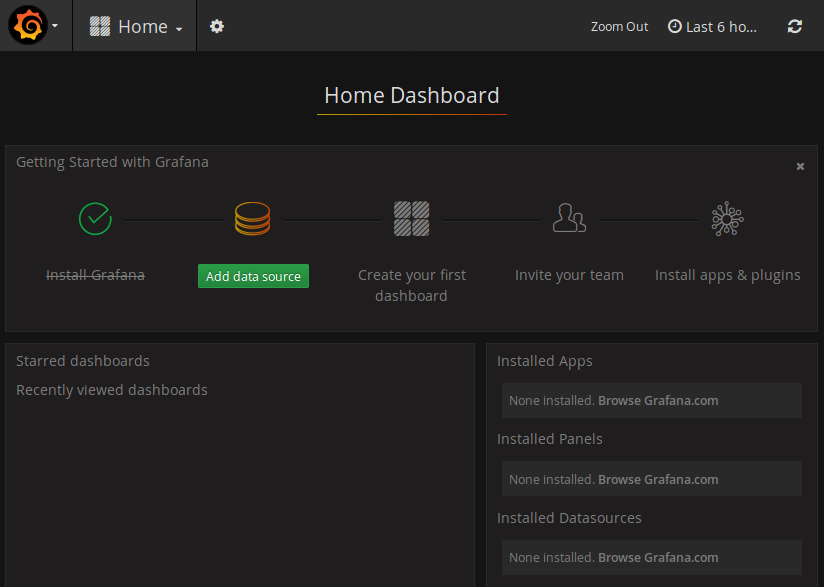Click the Invite your team users icon
The height and width of the screenshot is (587, 824).
tap(569, 218)
